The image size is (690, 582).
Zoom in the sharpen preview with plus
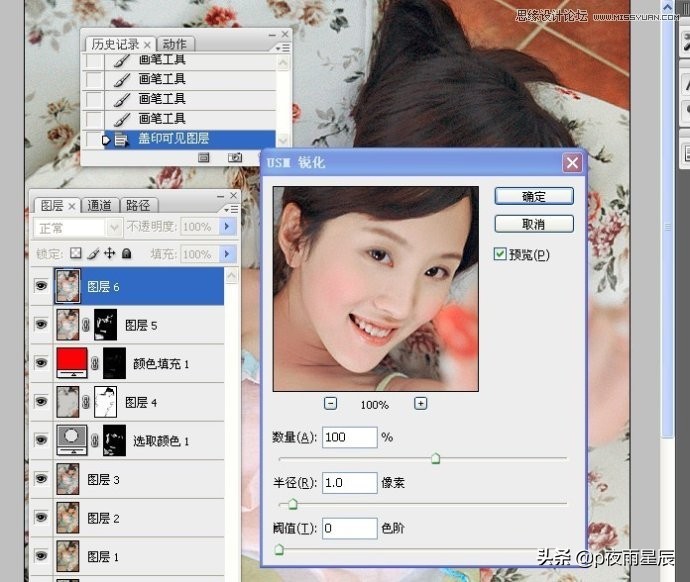[x=420, y=403]
